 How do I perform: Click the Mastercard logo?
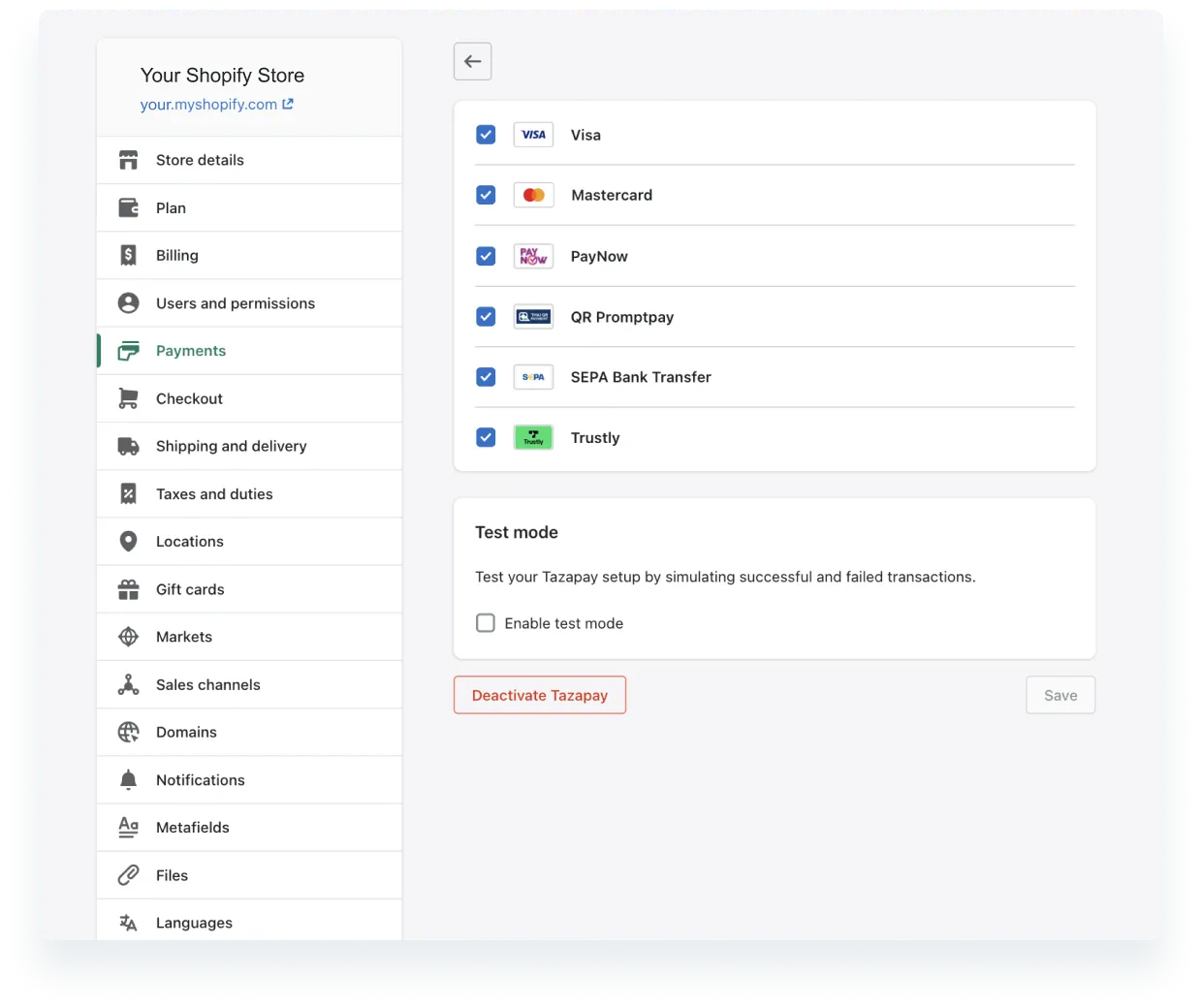(533, 195)
